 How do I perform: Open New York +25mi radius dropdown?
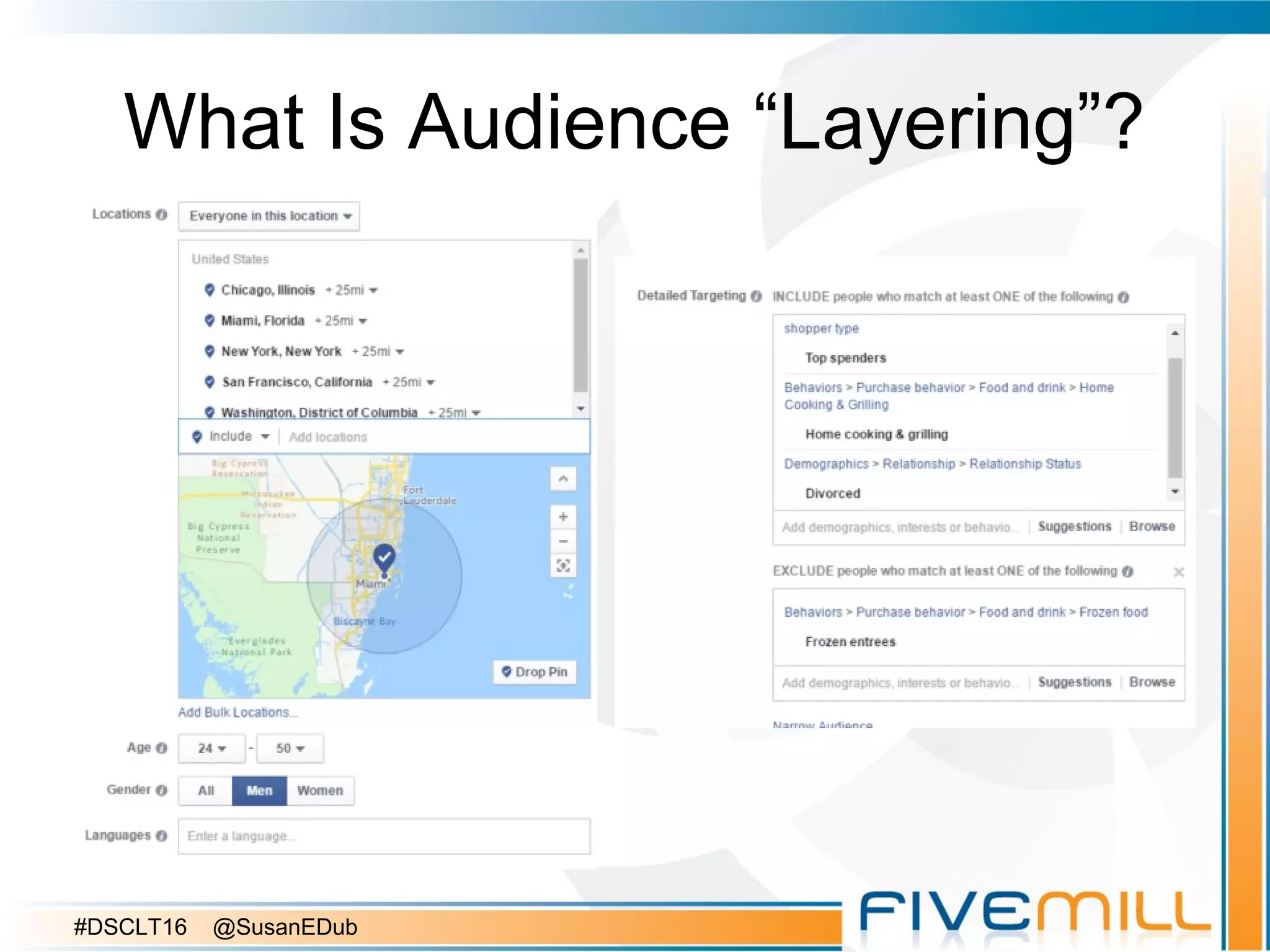click(x=378, y=351)
